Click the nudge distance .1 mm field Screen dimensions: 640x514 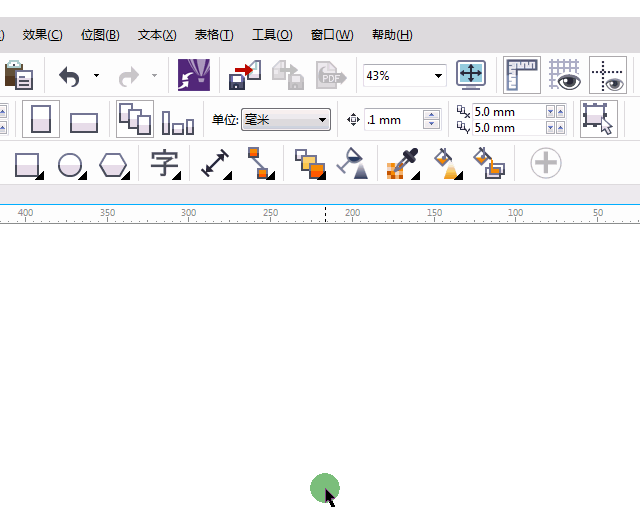(393, 120)
